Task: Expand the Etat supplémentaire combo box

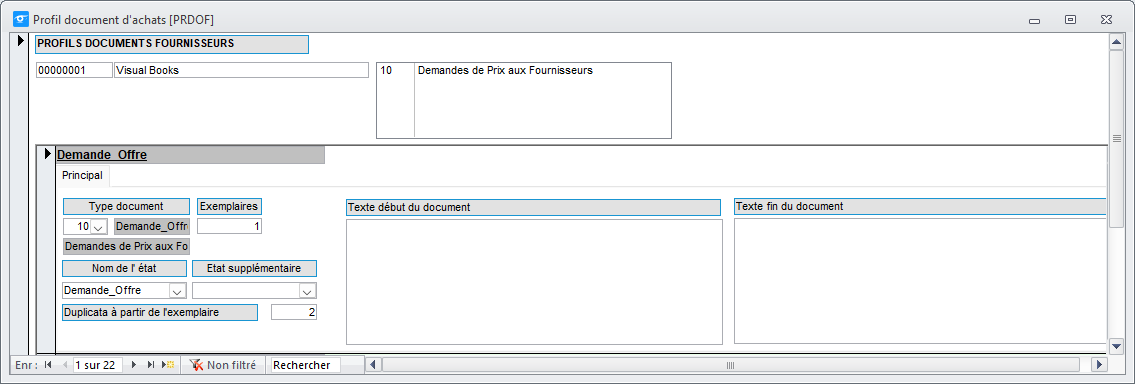Action: pyautogui.click(x=308, y=291)
